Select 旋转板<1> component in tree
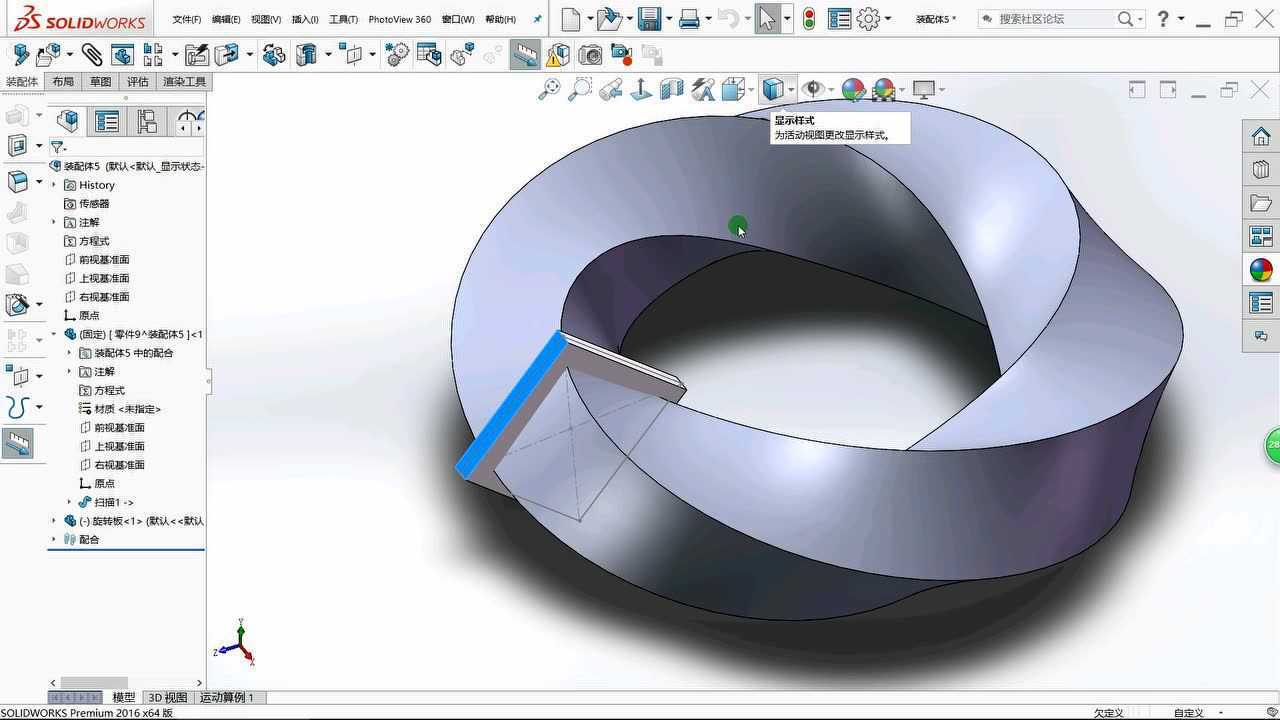 (140, 521)
